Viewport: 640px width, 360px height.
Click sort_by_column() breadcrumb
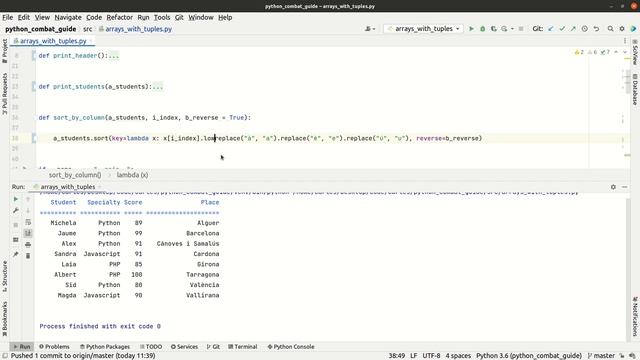click(x=75, y=175)
